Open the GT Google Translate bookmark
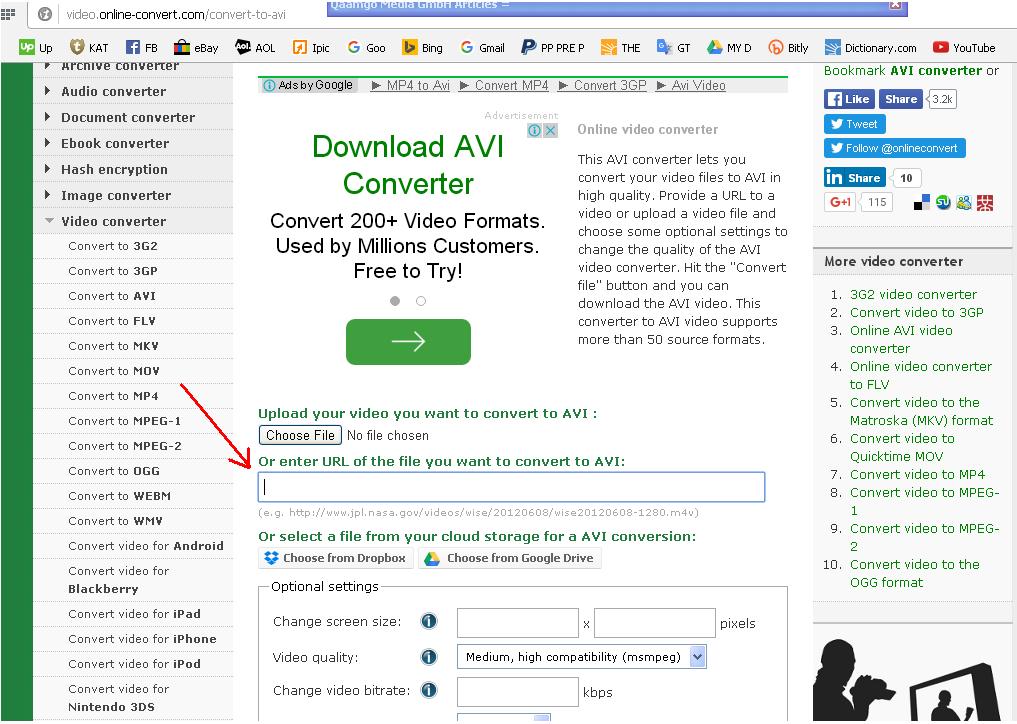Viewport: 1017px width, 724px height. pos(673,47)
